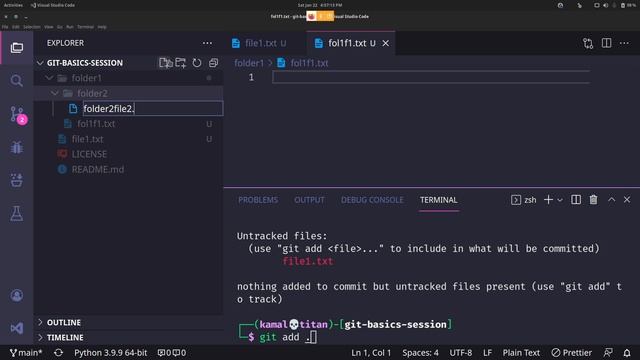Viewport: 640px width, 360px height.
Task: Click Prettier status bar item
Action: click(571, 353)
